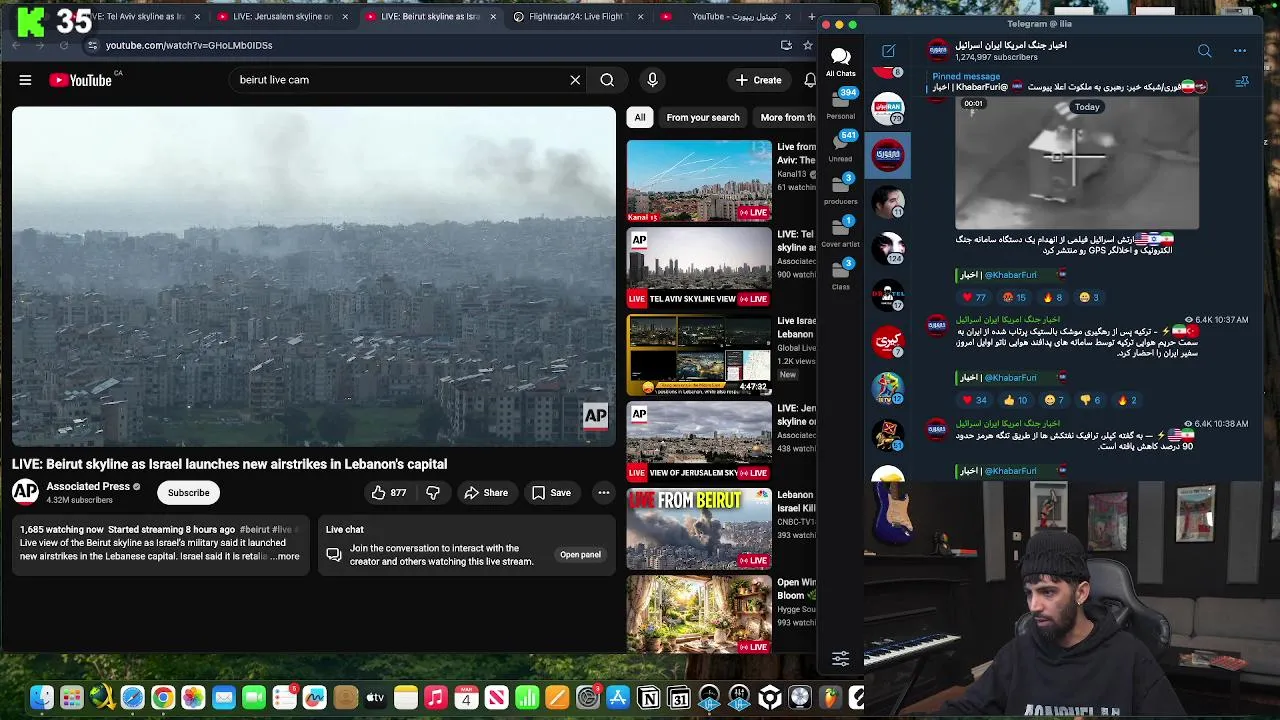Viewport: 1280px width, 720px height.
Task: Focus the YouTube search box
Action: click(400, 80)
